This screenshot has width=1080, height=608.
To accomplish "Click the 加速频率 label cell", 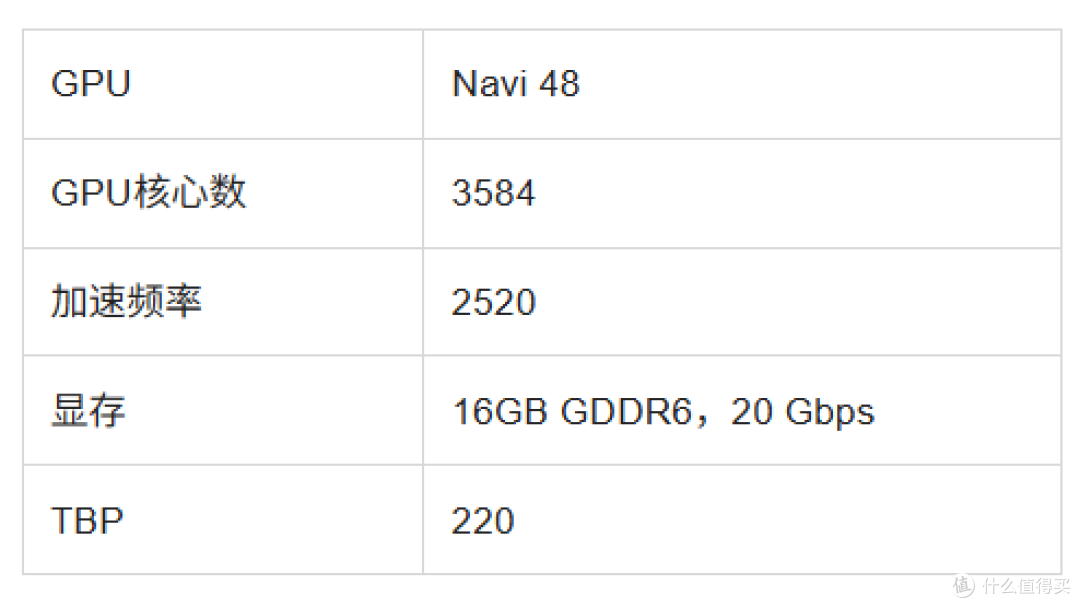I will pos(223,302).
